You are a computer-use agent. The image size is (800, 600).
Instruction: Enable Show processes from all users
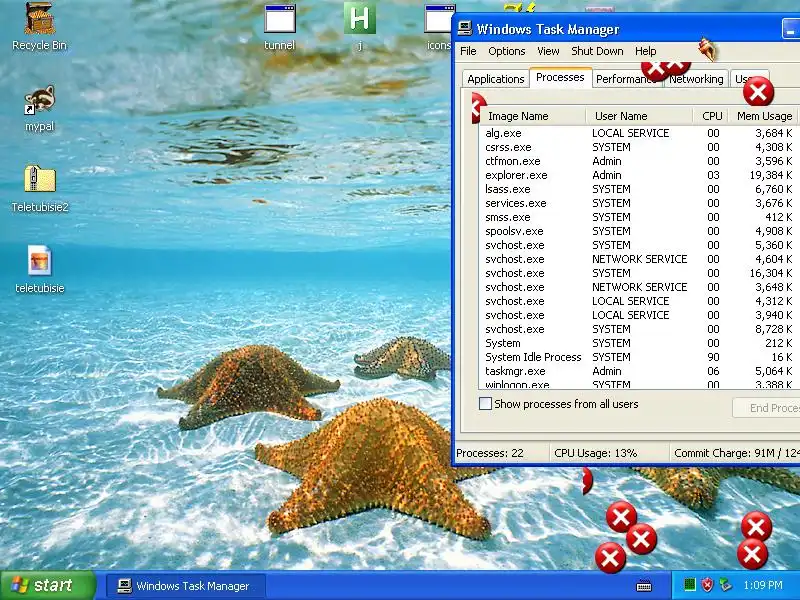click(485, 404)
